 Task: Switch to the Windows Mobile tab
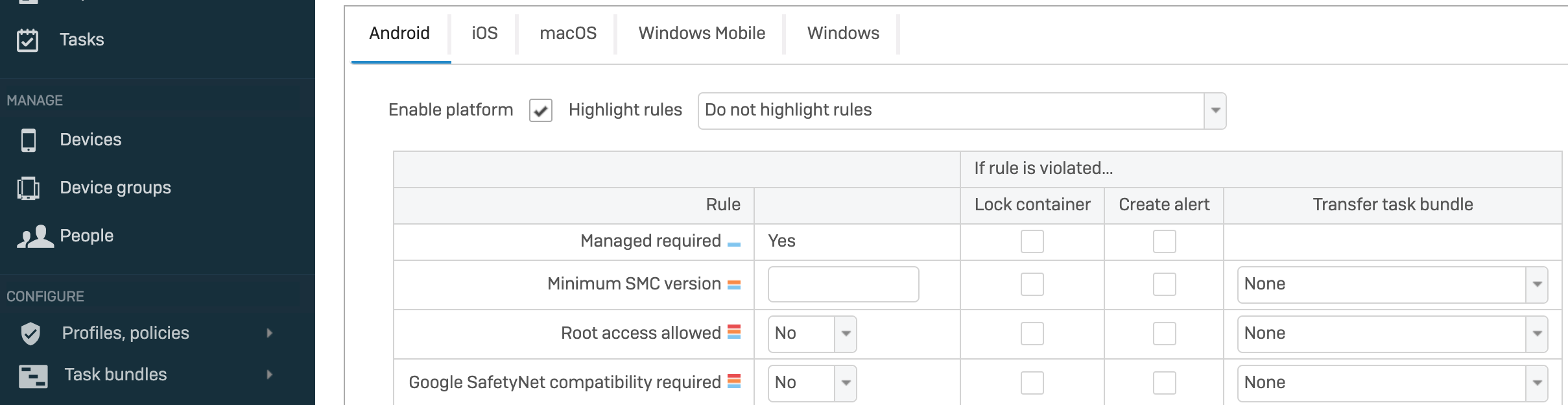702,34
